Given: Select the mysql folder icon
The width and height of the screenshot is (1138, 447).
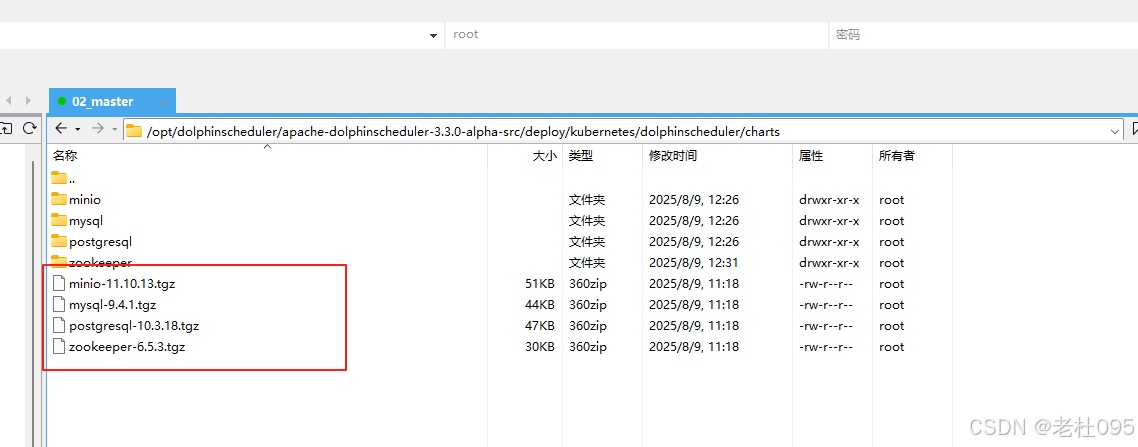Looking at the screenshot, I should click(x=59, y=220).
